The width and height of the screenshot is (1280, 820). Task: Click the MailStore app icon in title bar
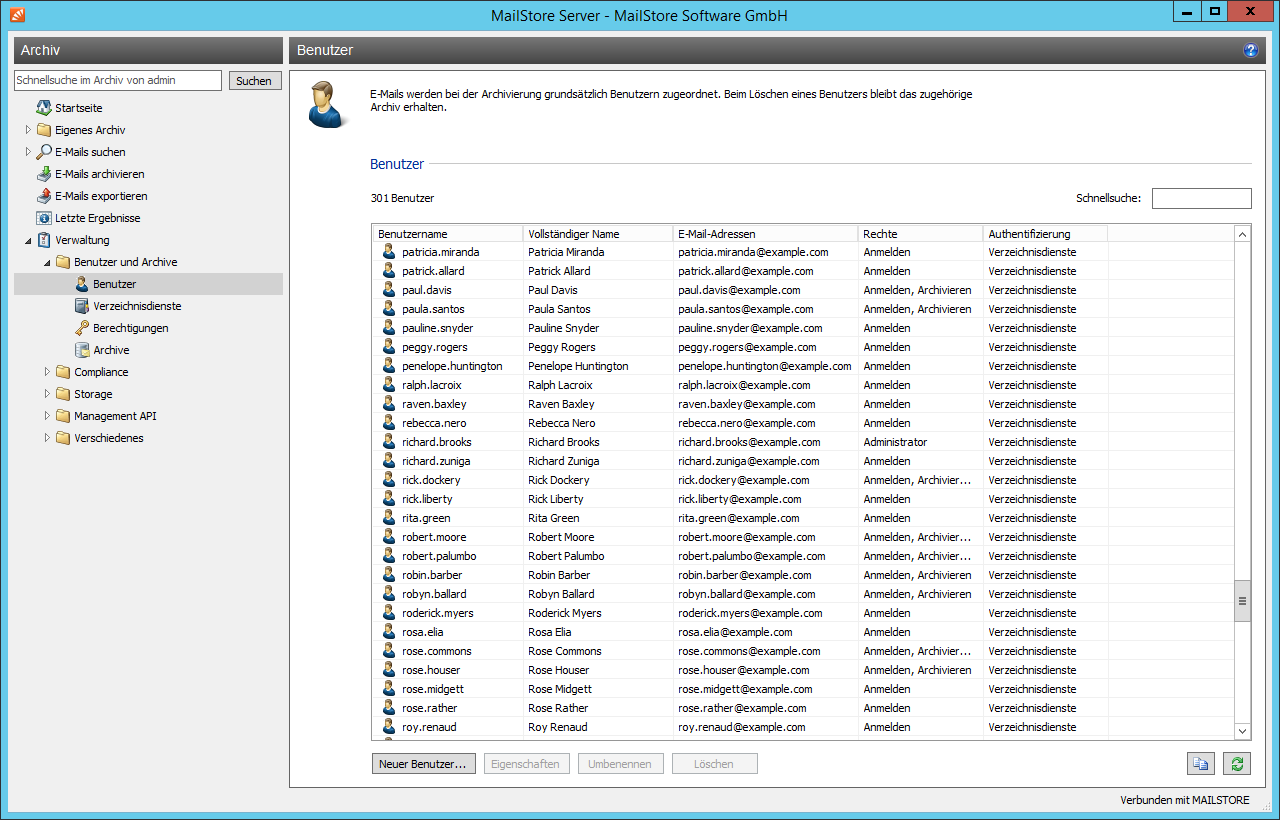coord(16,14)
